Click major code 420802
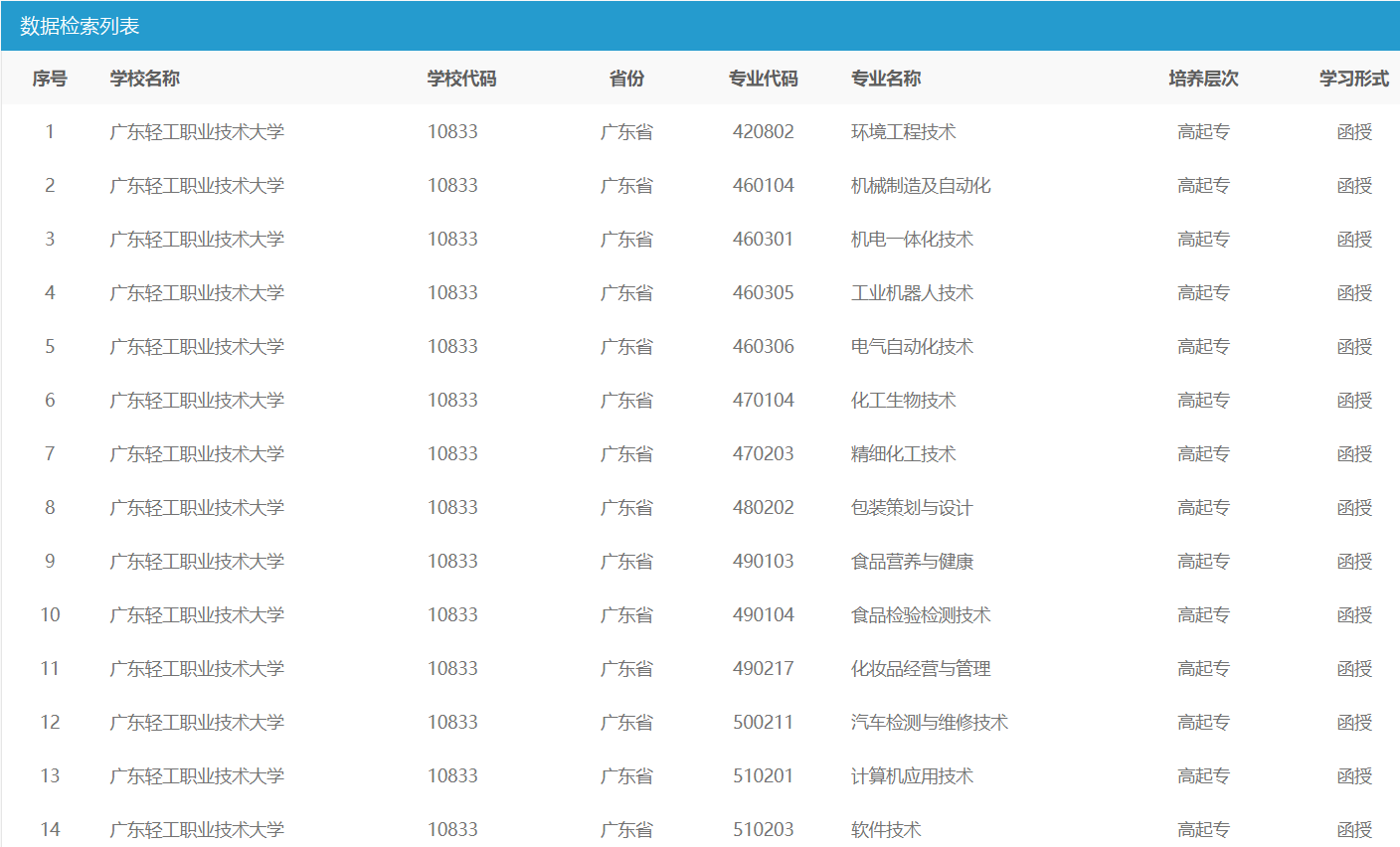Viewport: 1400px width, 847px height. 764,132
